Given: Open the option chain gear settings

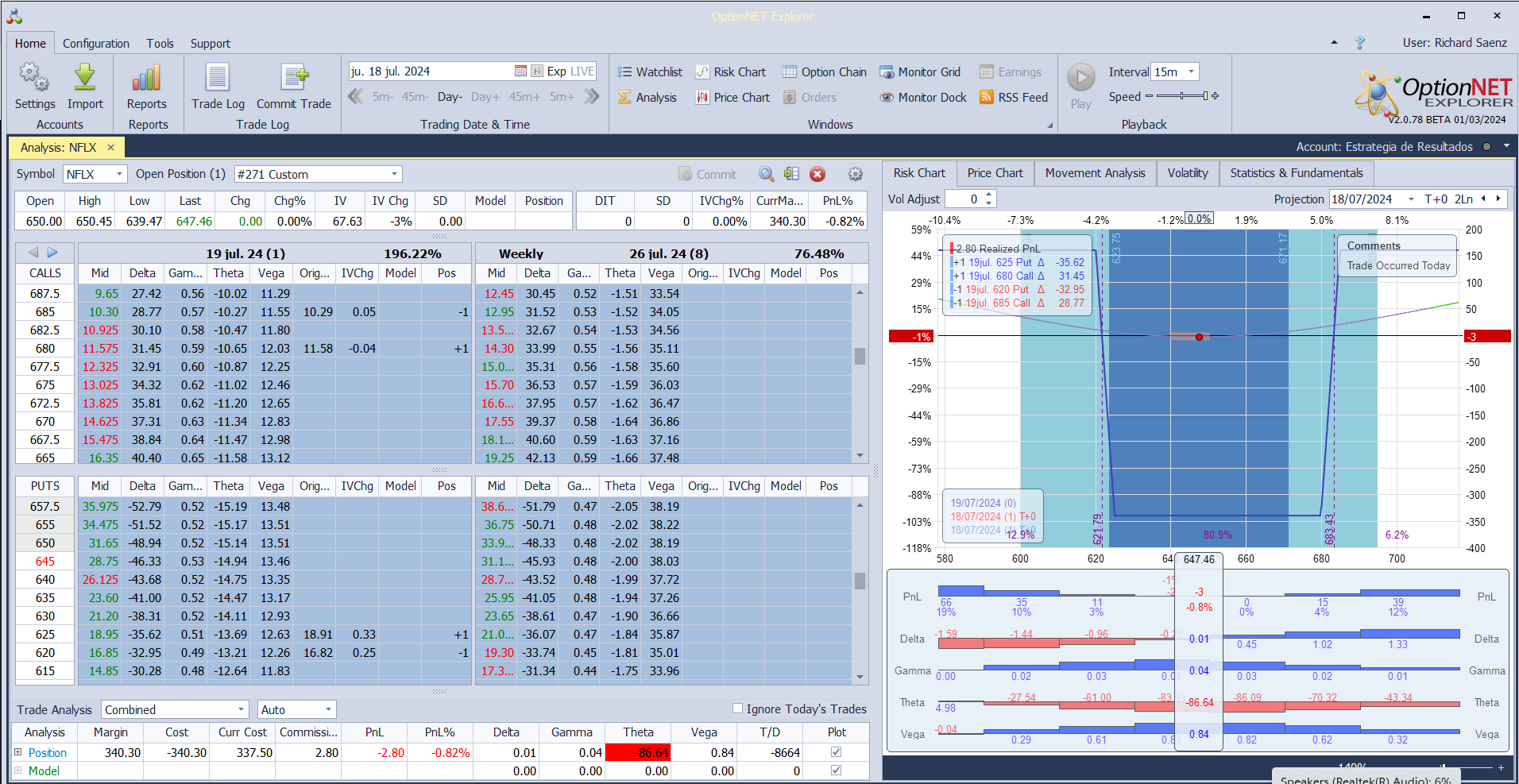Looking at the screenshot, I should (x=855, y=175).
